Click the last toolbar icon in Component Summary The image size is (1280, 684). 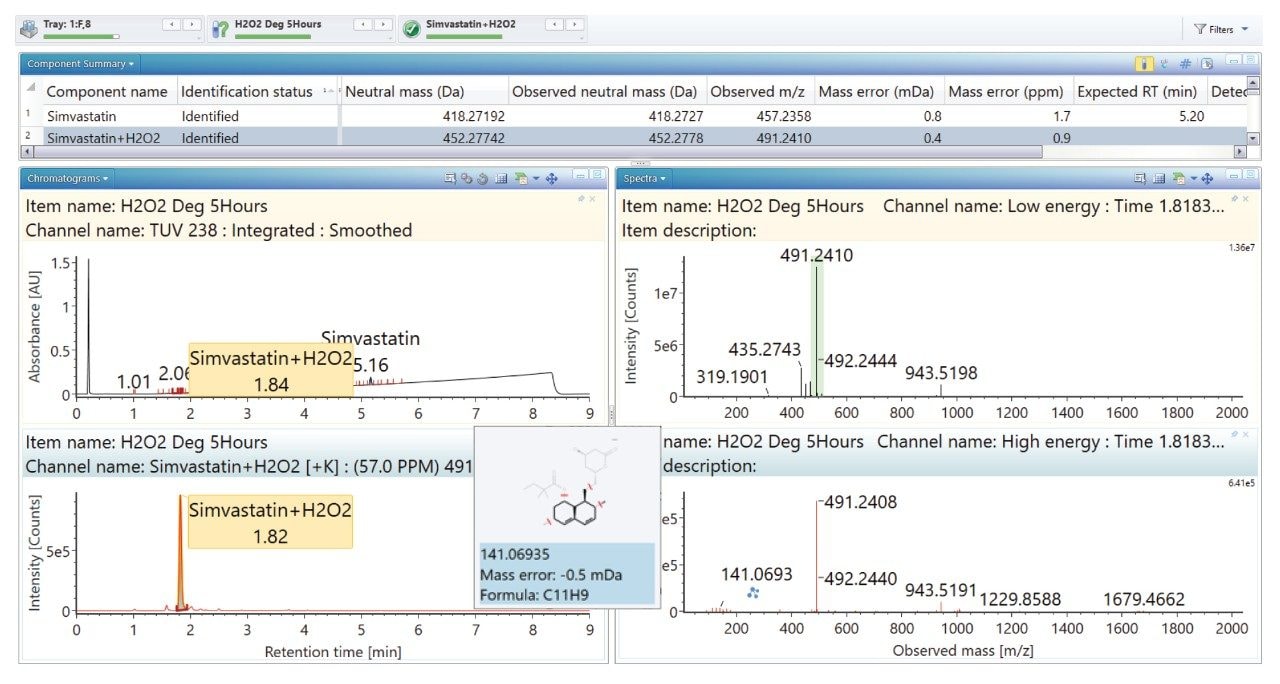point(1207,64)
